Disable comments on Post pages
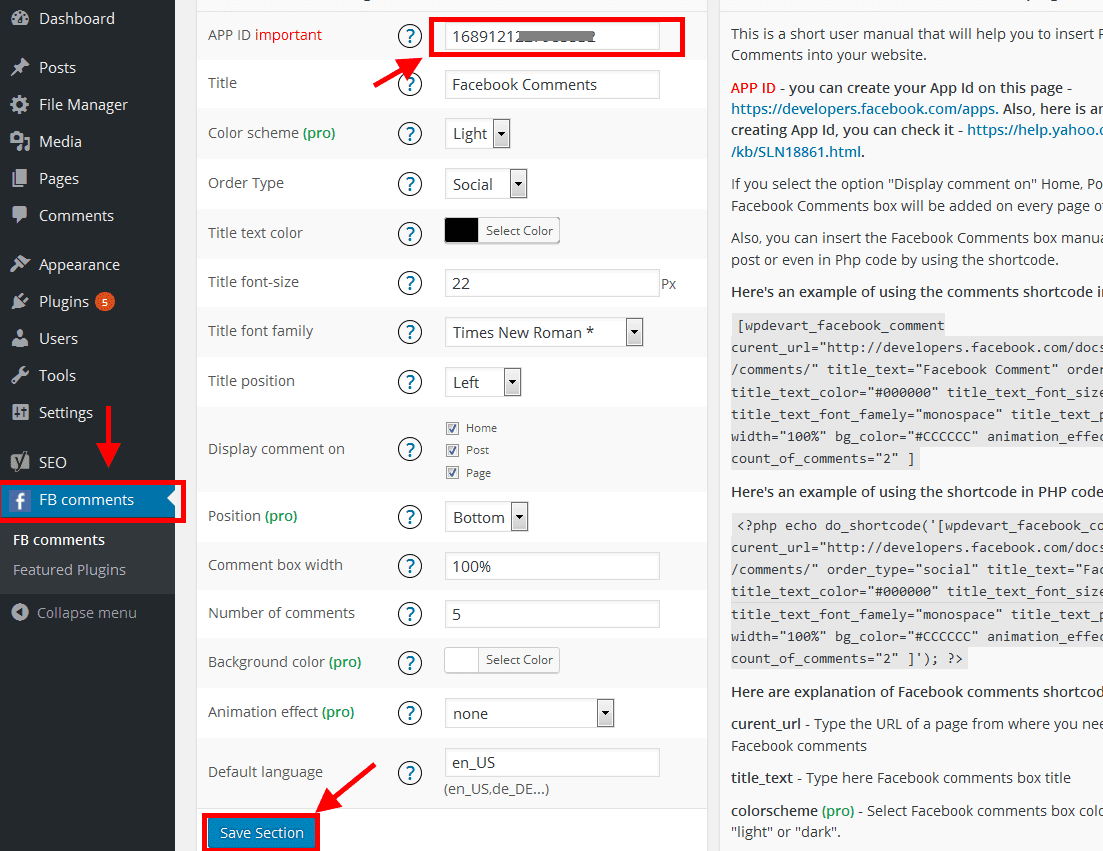Image resolution: width=1103 pixels, height=851 pixels. pos(452,450)
